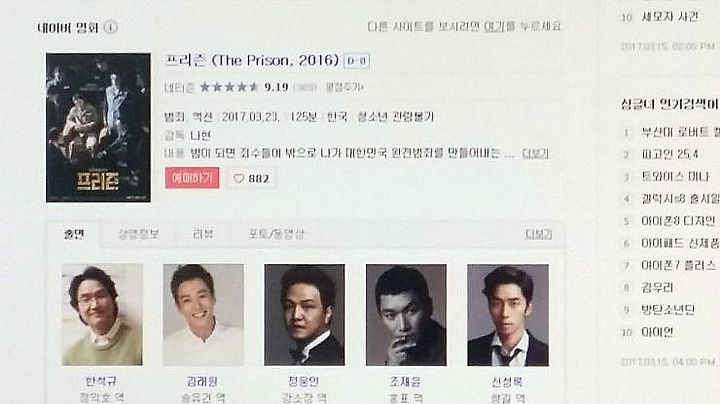Screen dimensions: 720x404
Task: Open 더보기 on the cast tab bar
Action: (x=538, y=234)
